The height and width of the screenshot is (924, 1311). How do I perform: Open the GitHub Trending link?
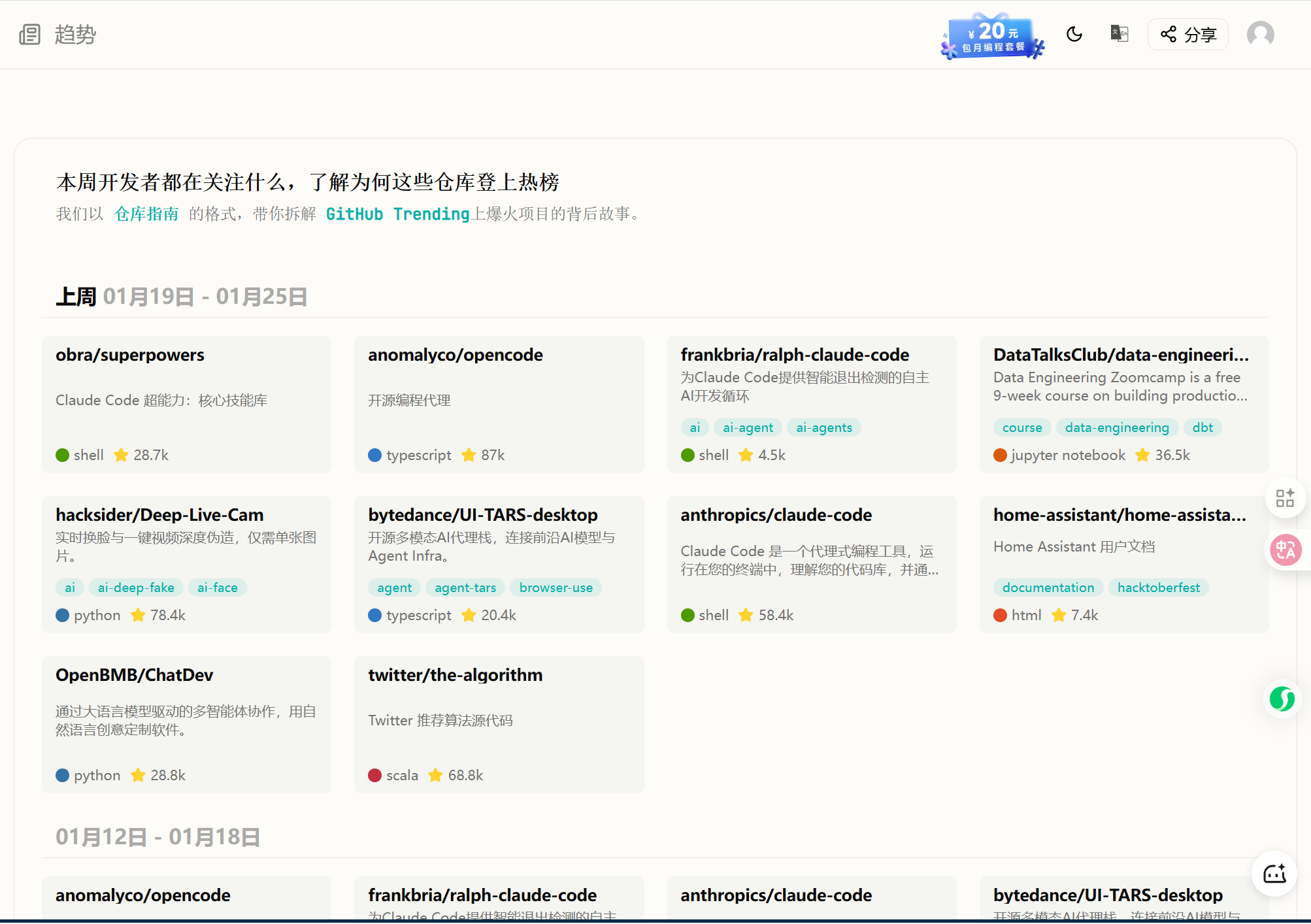397,214
